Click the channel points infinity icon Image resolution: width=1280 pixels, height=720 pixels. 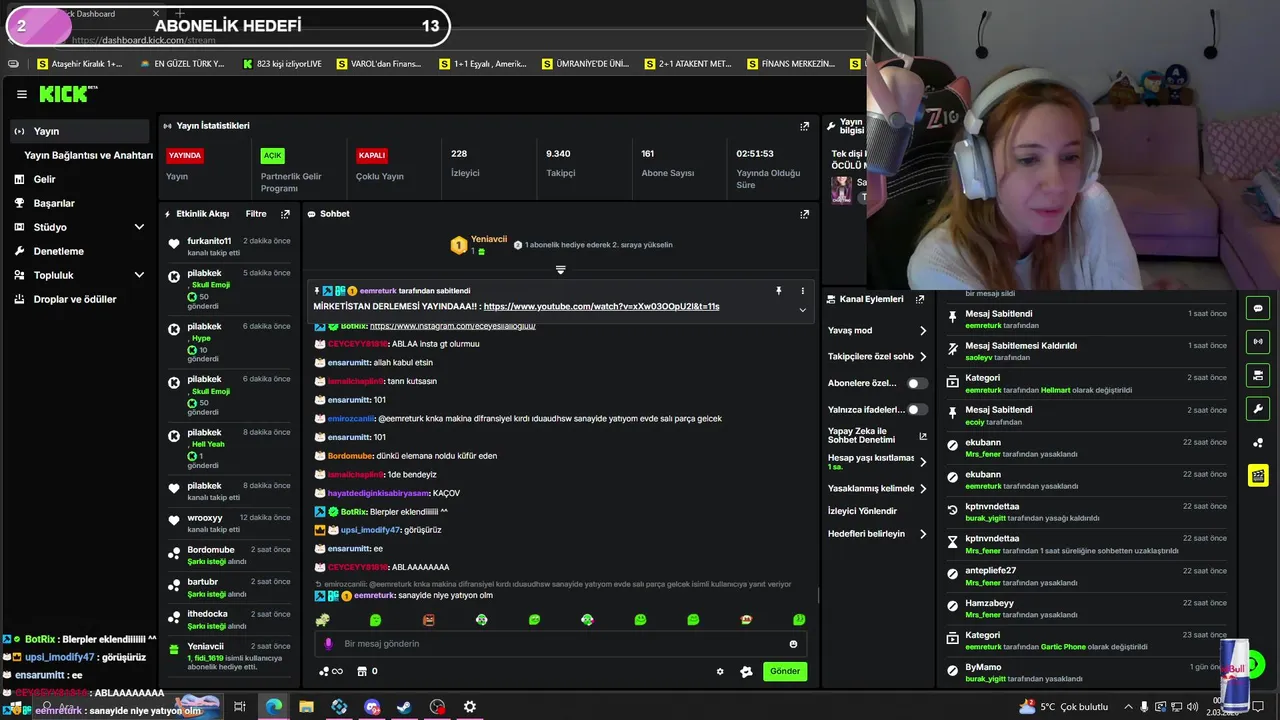(331, 671)
